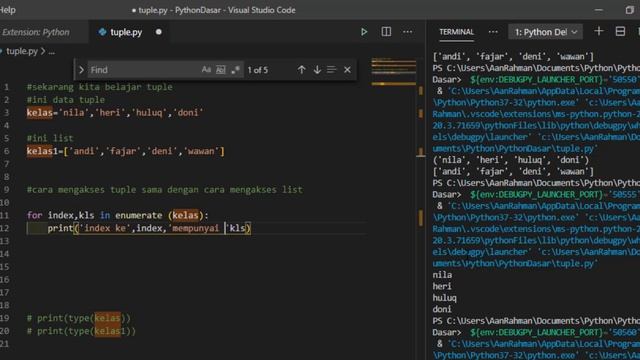Click the comment '#ini data tuple'
Viewport: 640px width, 360px height.
[x=66, y=100]
